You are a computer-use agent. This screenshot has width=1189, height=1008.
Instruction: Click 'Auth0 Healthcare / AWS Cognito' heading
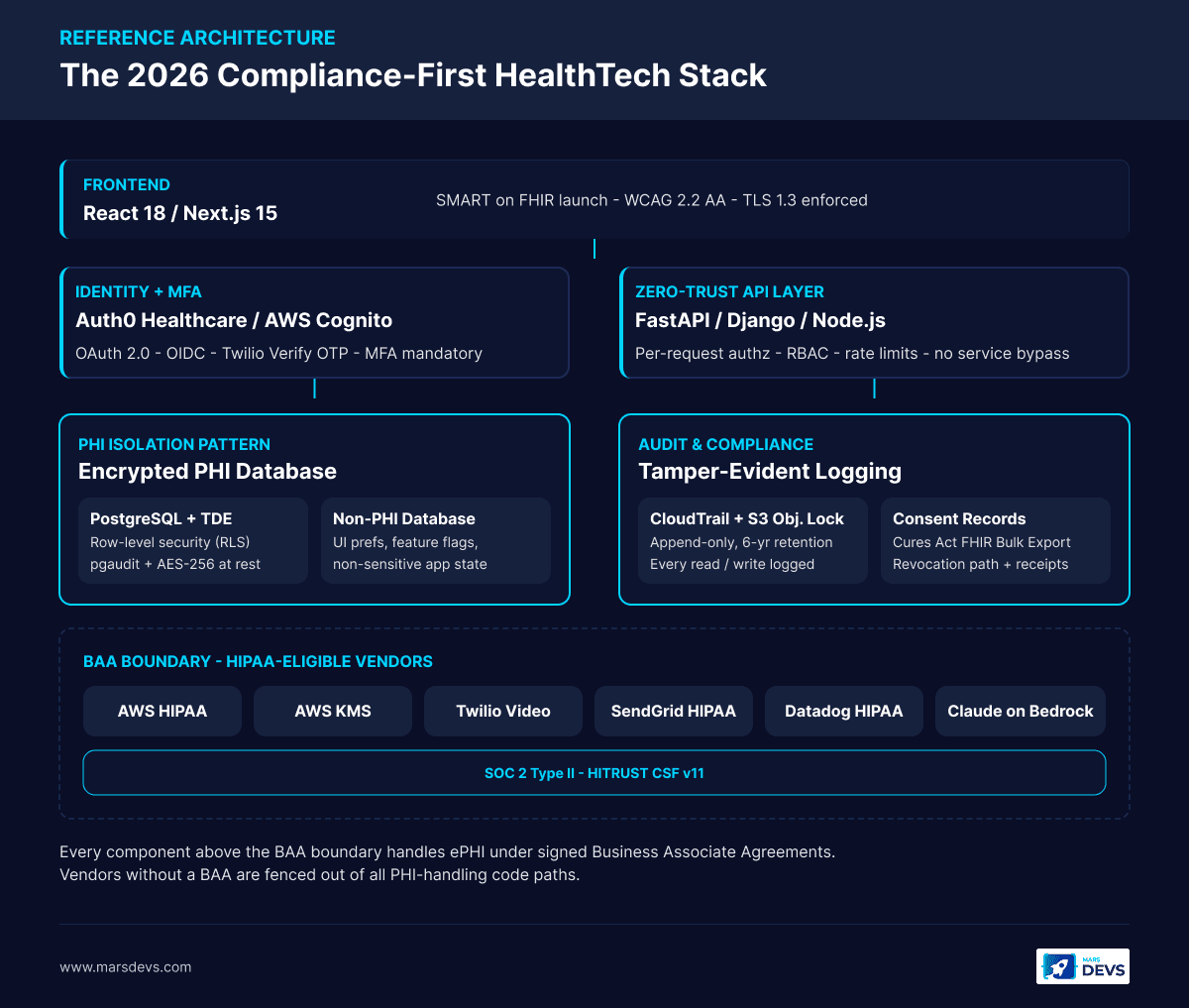(x=234, y=320)
